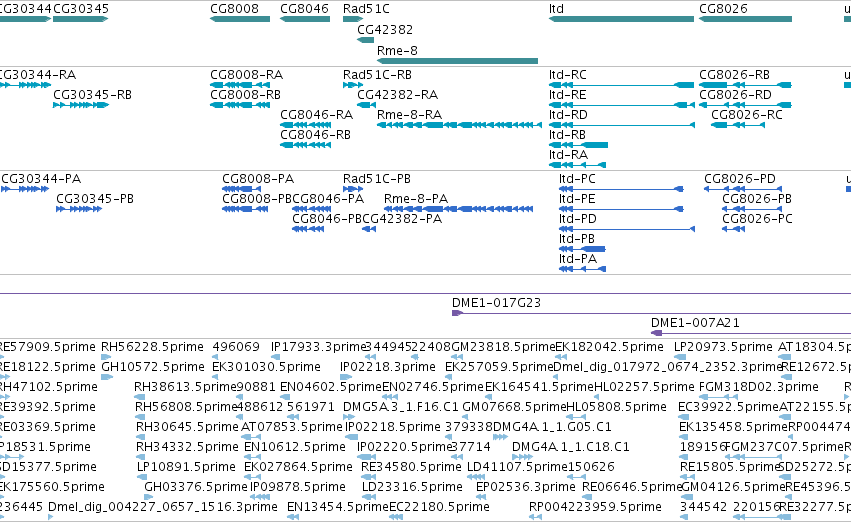Click the CG8008-PA protein label

(x=258, y=179)
